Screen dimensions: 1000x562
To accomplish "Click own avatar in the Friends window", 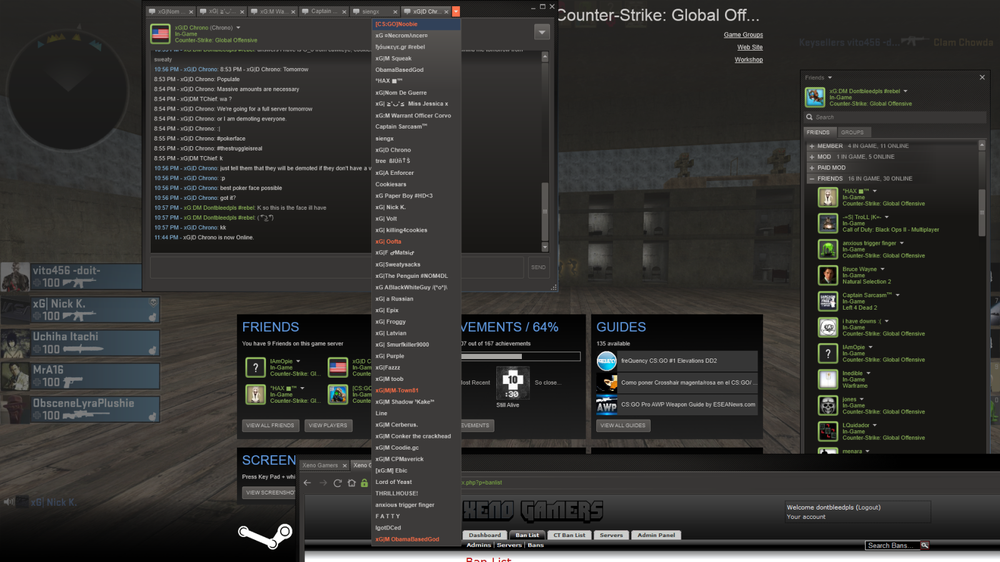I will (815, 97).
